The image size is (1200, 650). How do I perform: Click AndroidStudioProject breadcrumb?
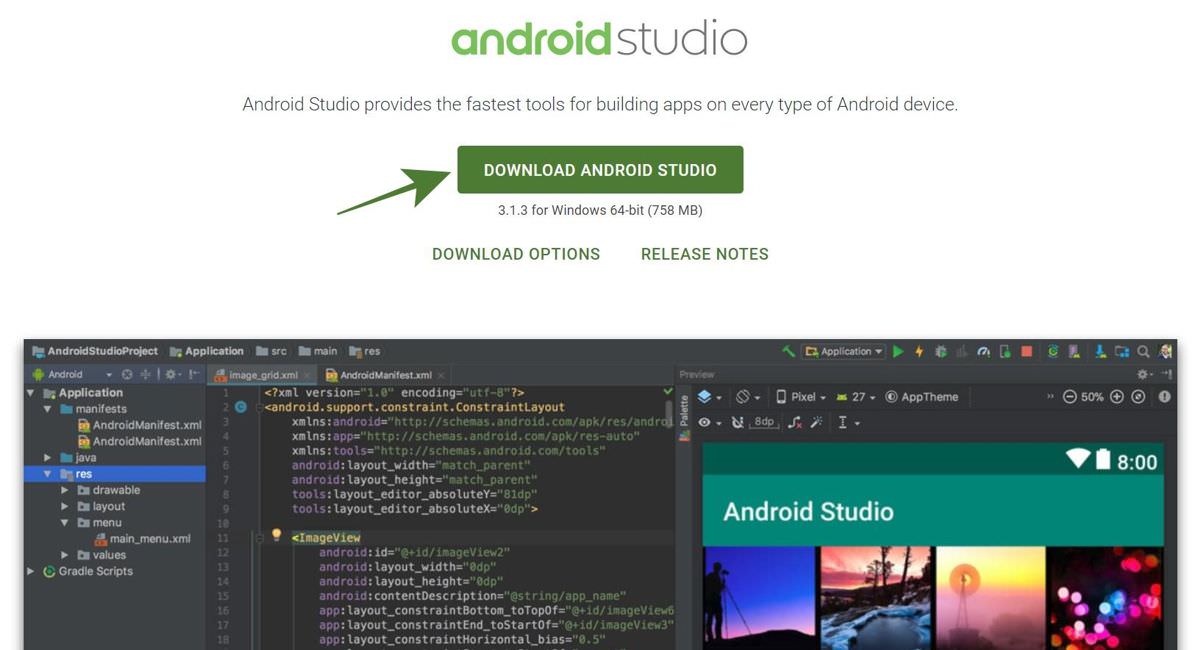coord(95,351)
